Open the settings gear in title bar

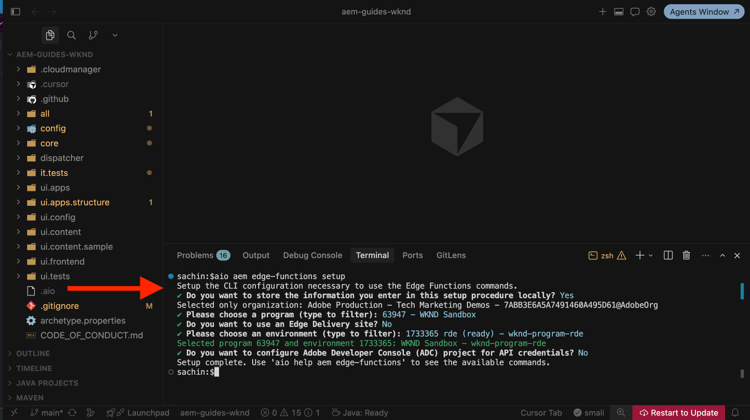coord(651,11)
